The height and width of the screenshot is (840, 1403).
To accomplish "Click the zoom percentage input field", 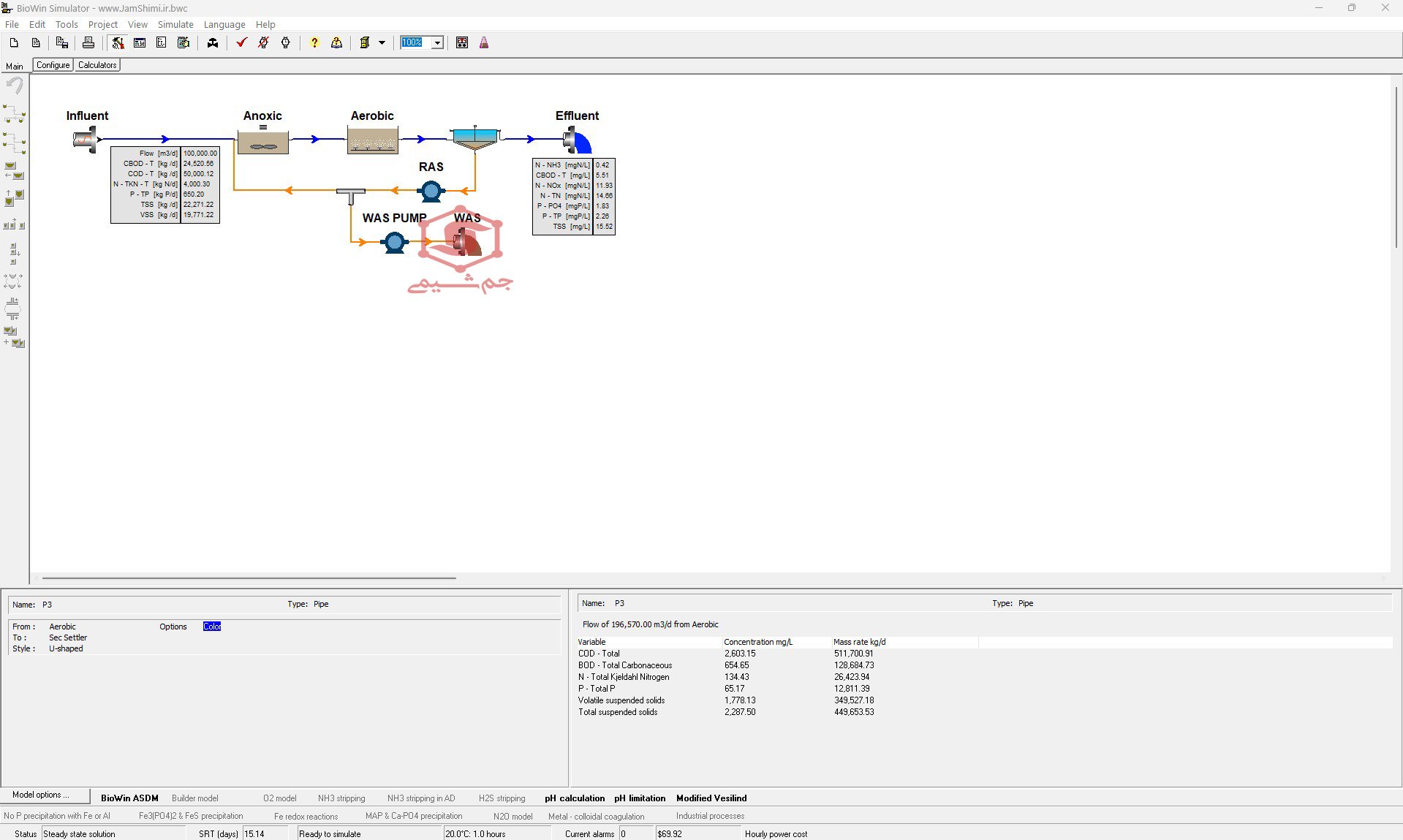I will (x=415, y=43).
